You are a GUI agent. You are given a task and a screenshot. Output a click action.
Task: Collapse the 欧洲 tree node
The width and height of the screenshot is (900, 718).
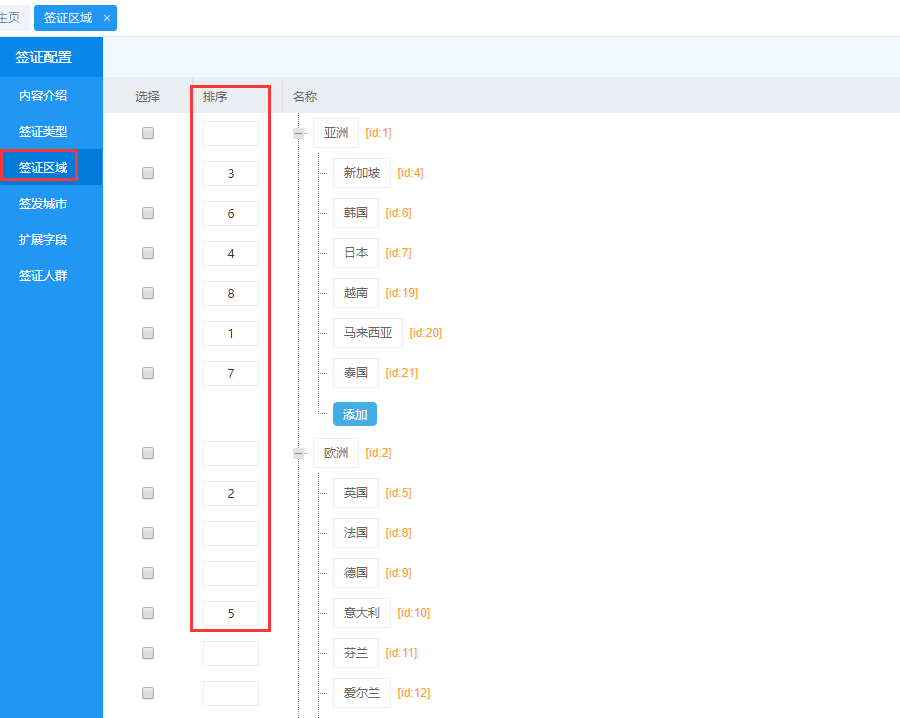coord(298,453)
